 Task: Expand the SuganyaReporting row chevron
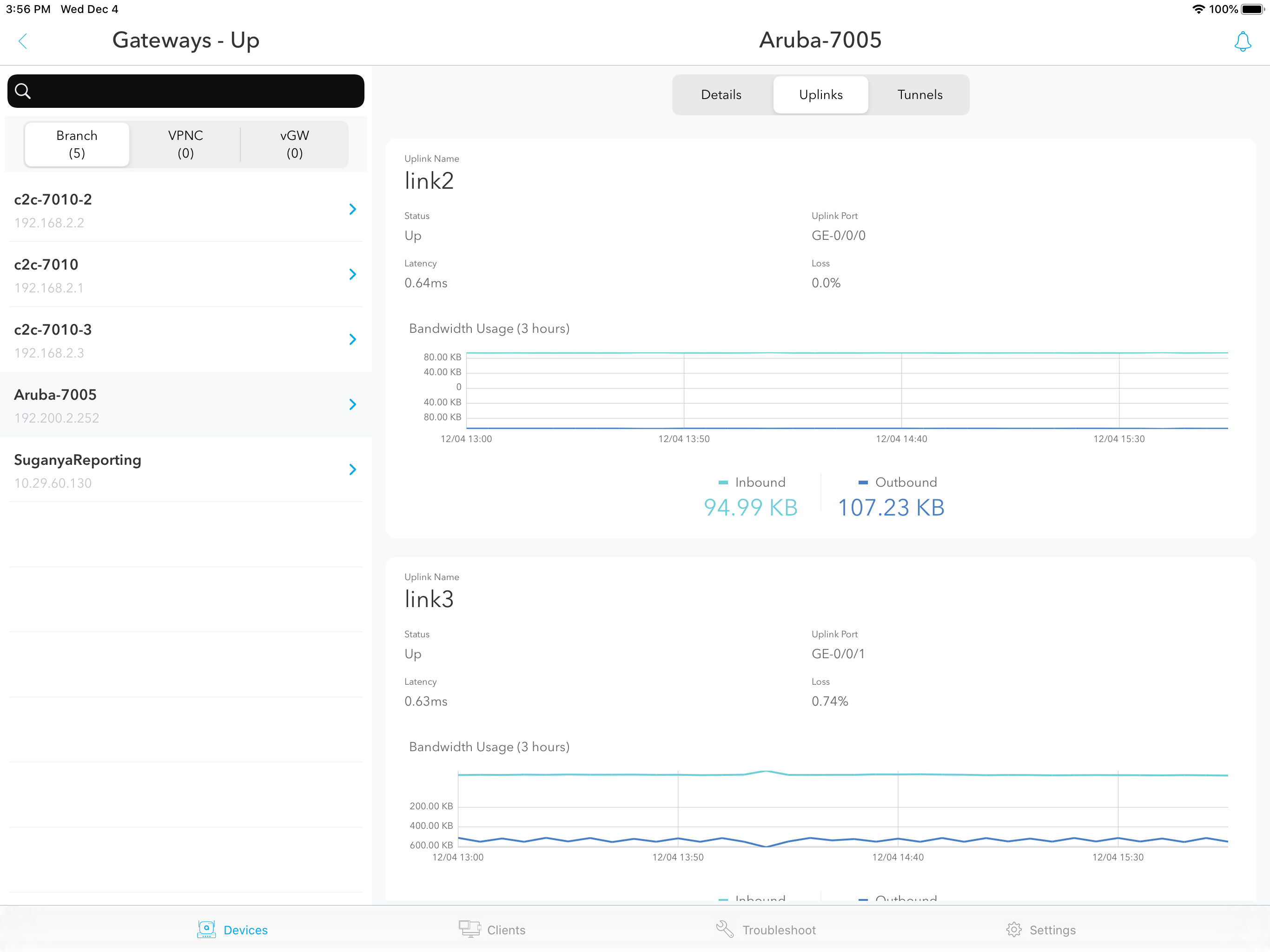[x=352, y=469]
